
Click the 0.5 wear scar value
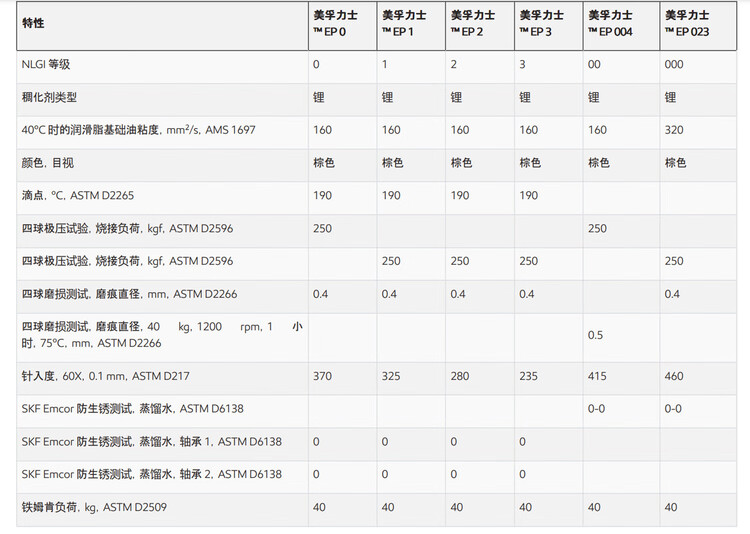pyautogui.click(x=596, y=335)
